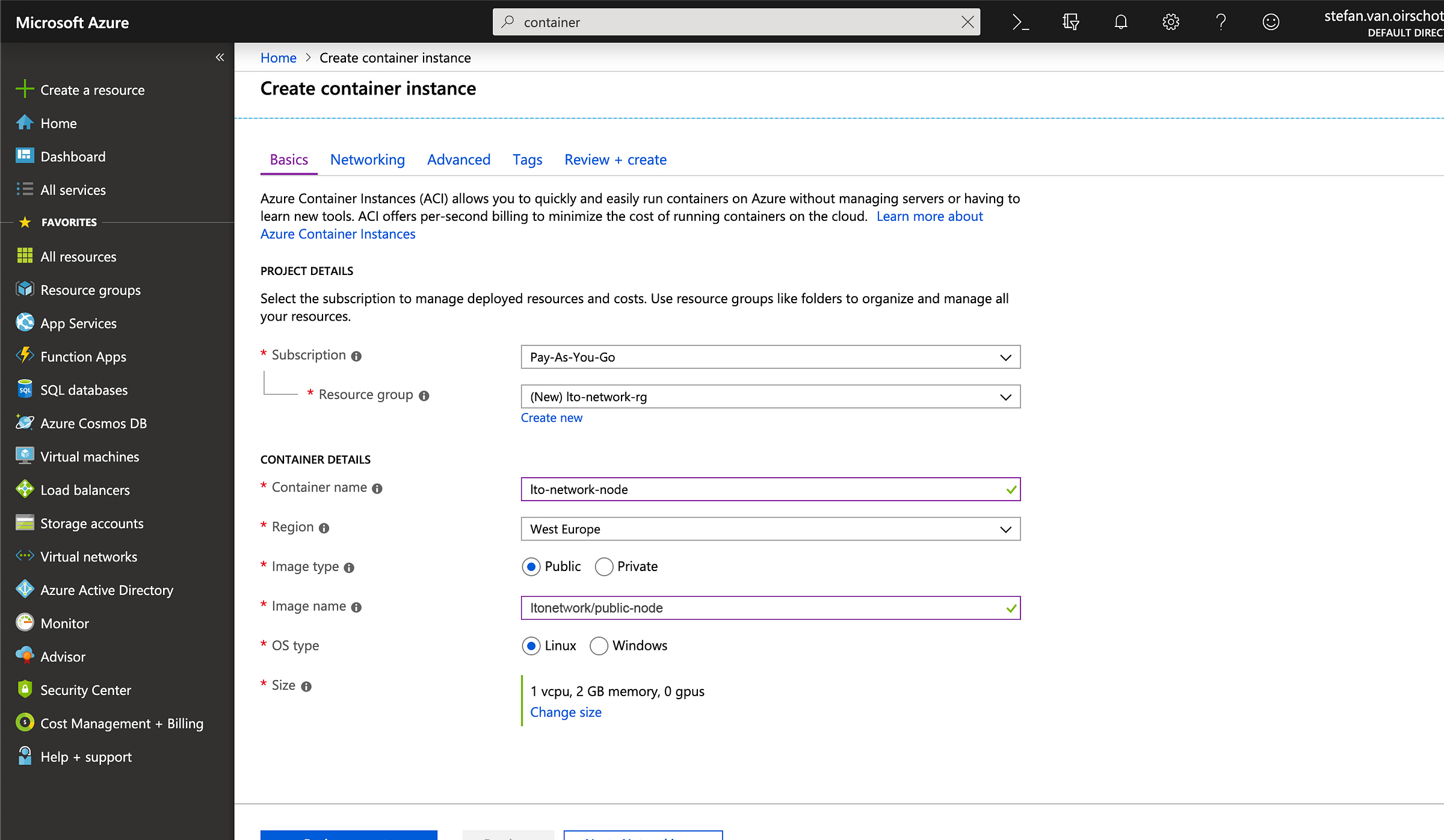Show Subscription info tooltip icon

coord(356,356)
